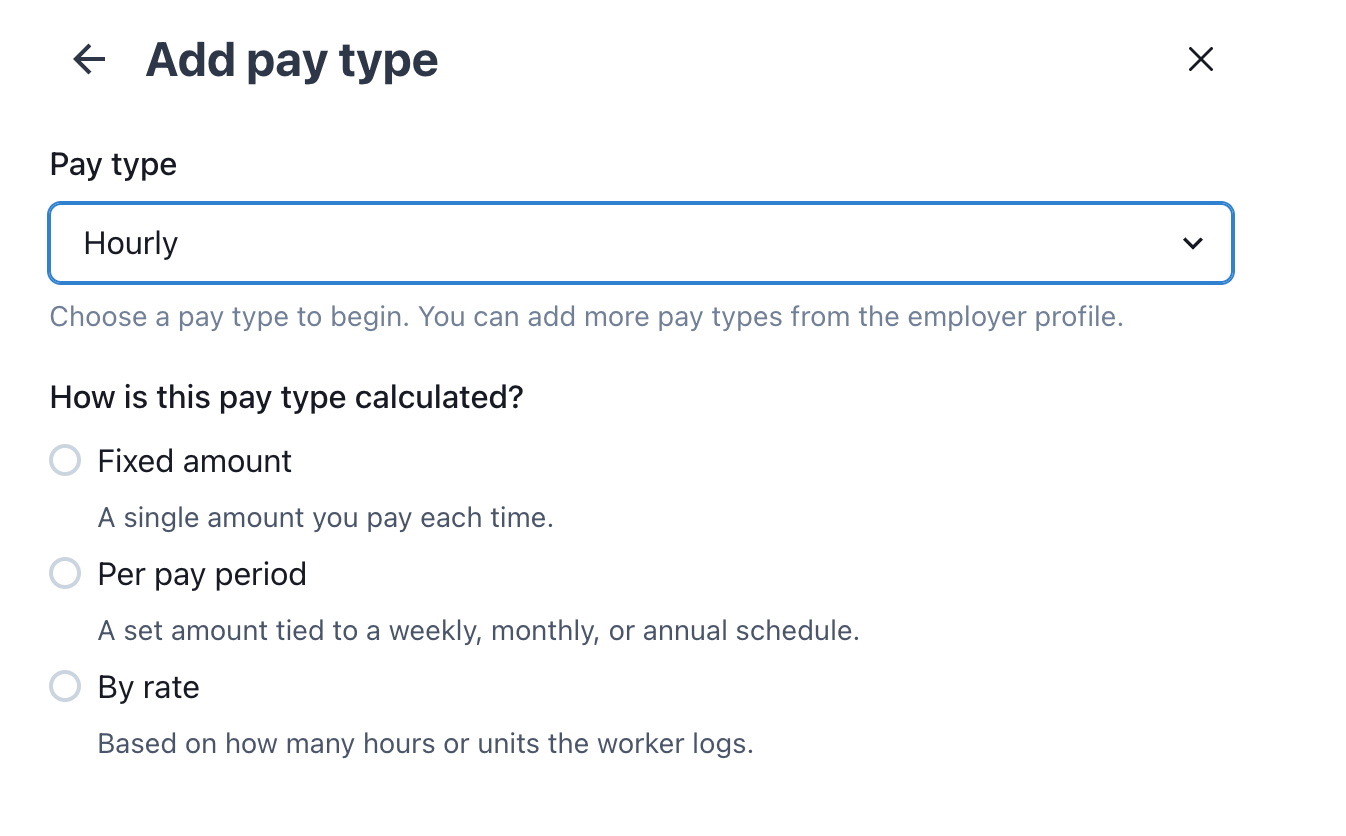Screen dimensions: 1346x836
Task: Select the Per pay period radio button
Action: 65,574
